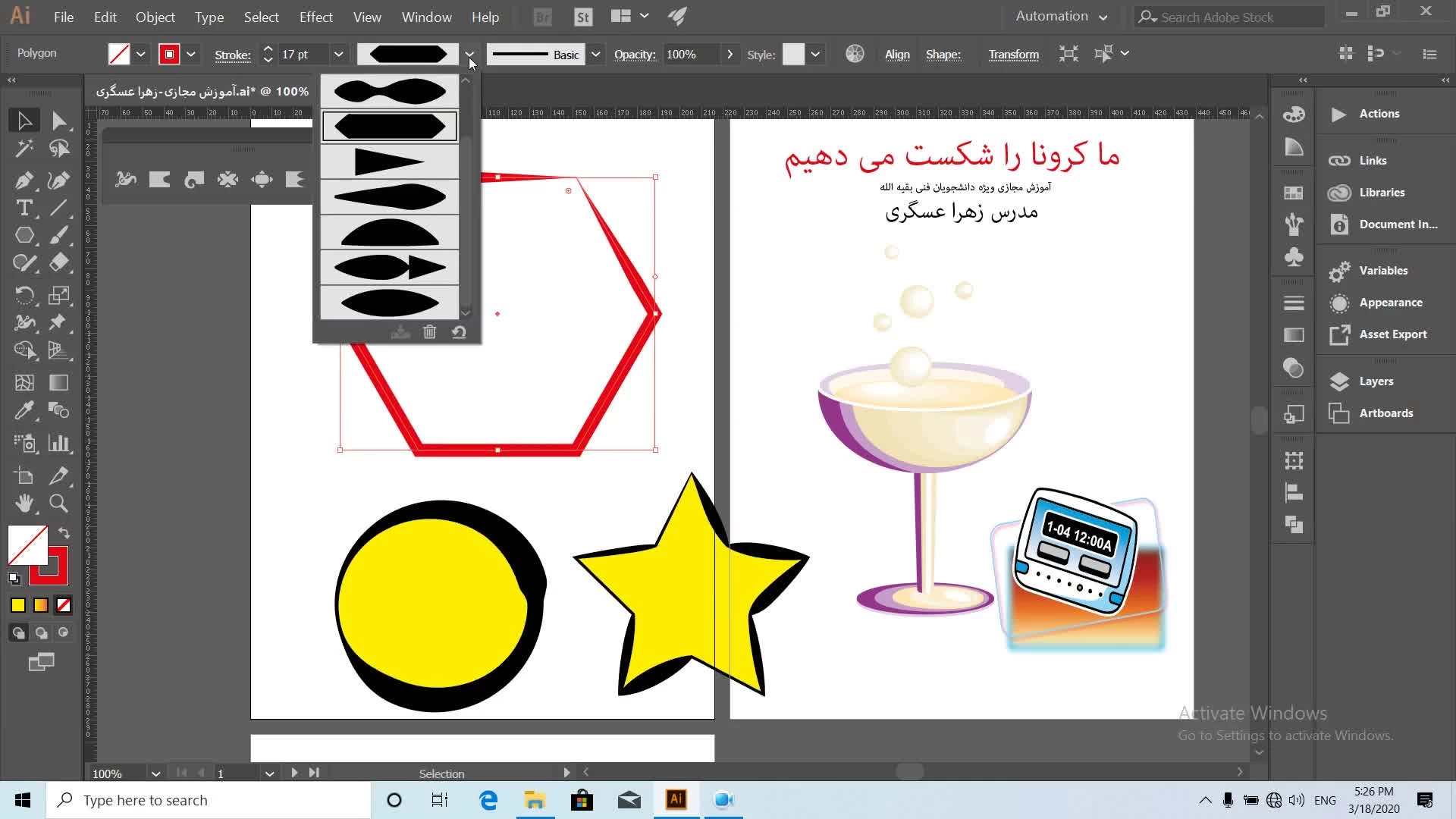Choose the triangle width profile
1456x819 pixels.
[x=390, y=162]
